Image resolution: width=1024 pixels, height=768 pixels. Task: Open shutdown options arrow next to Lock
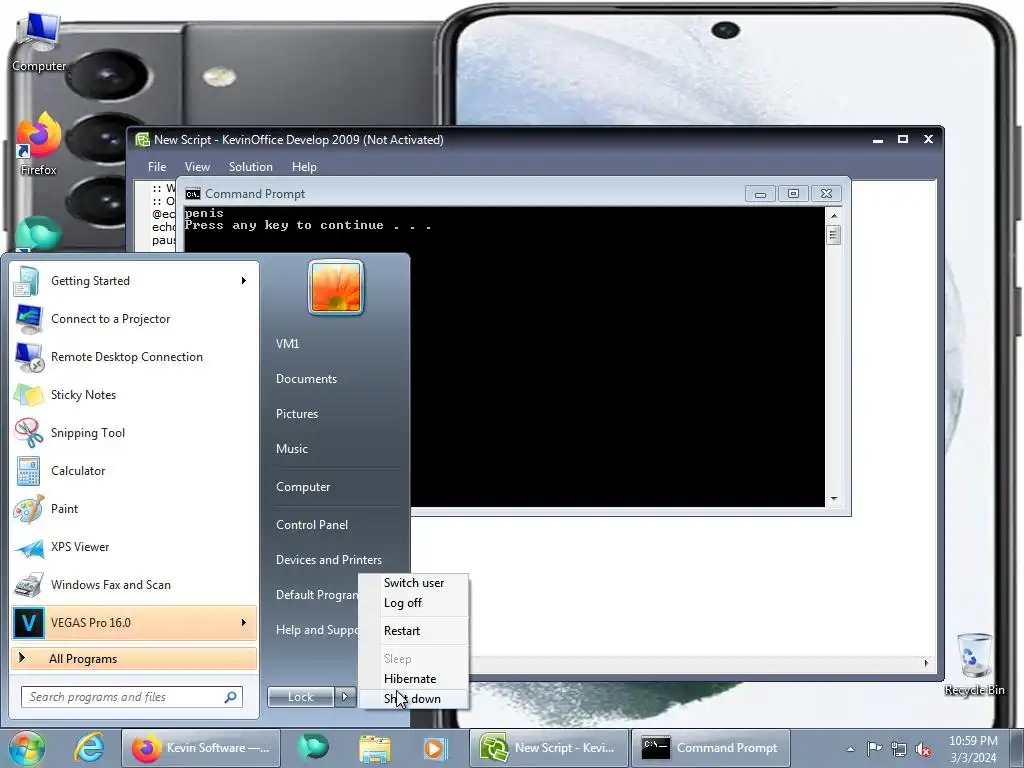pyautogui.click(x=345, y=697)
